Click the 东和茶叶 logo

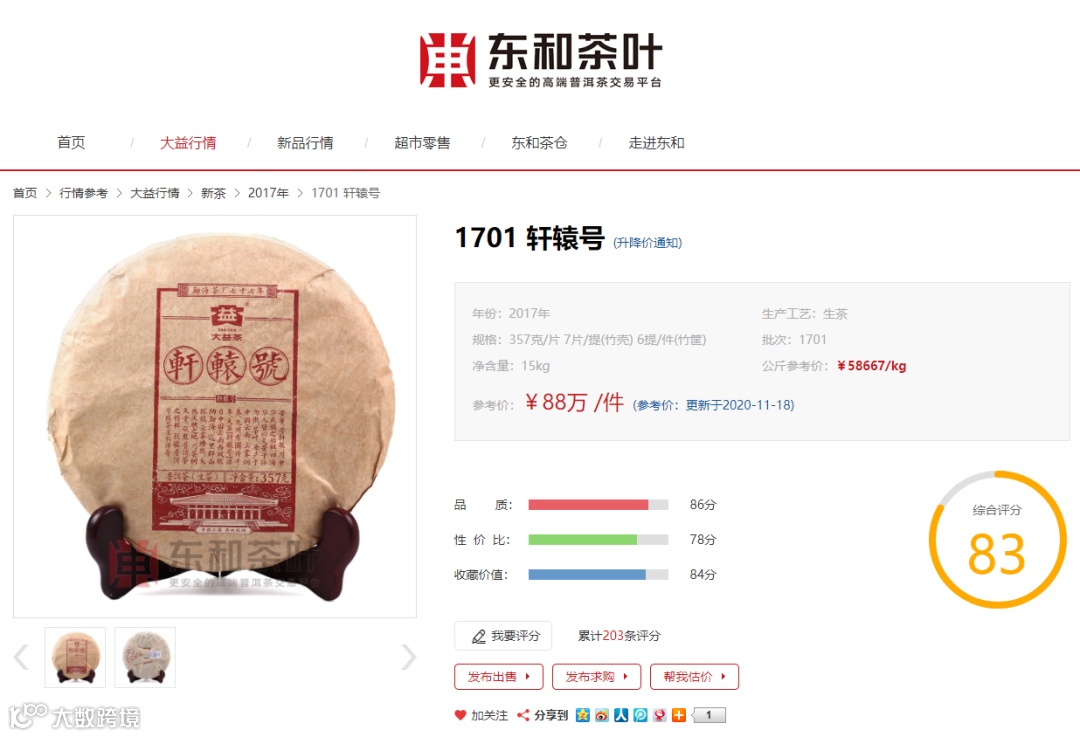(x=541, y=61)
